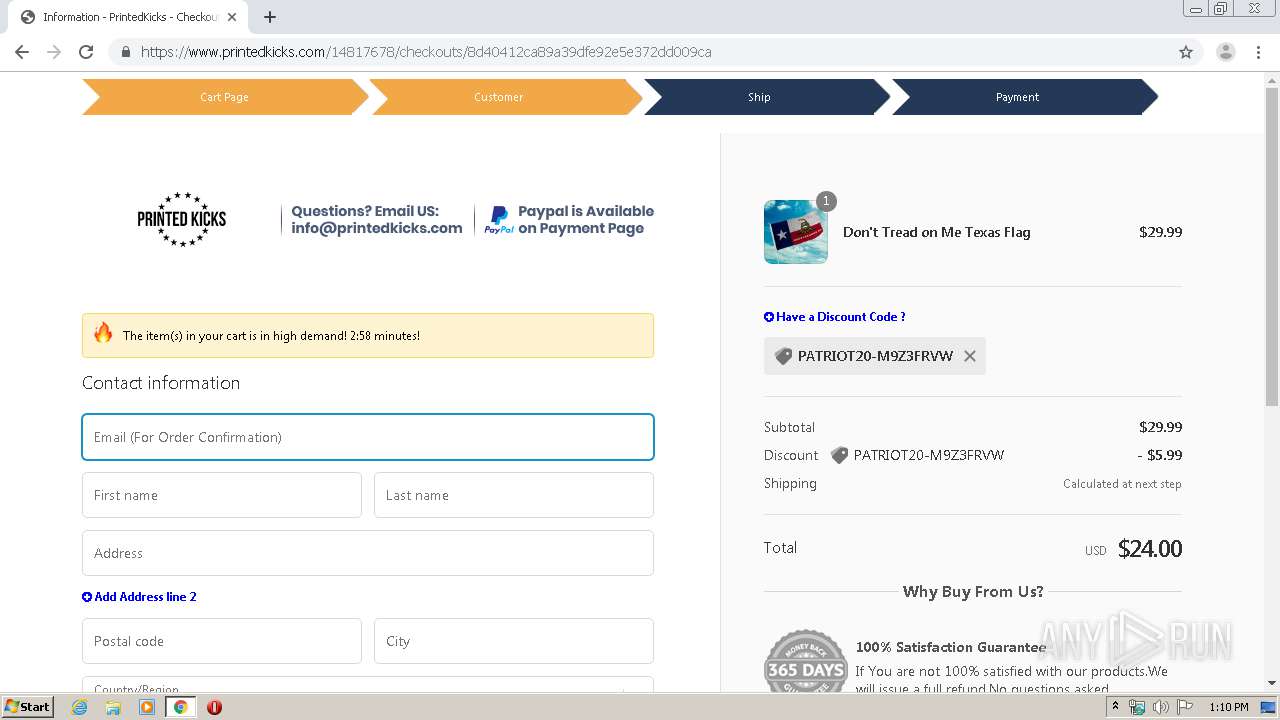Open Windows Explorer from taskbar
The height and width of the screenshot is (720, 1280).
113,707
